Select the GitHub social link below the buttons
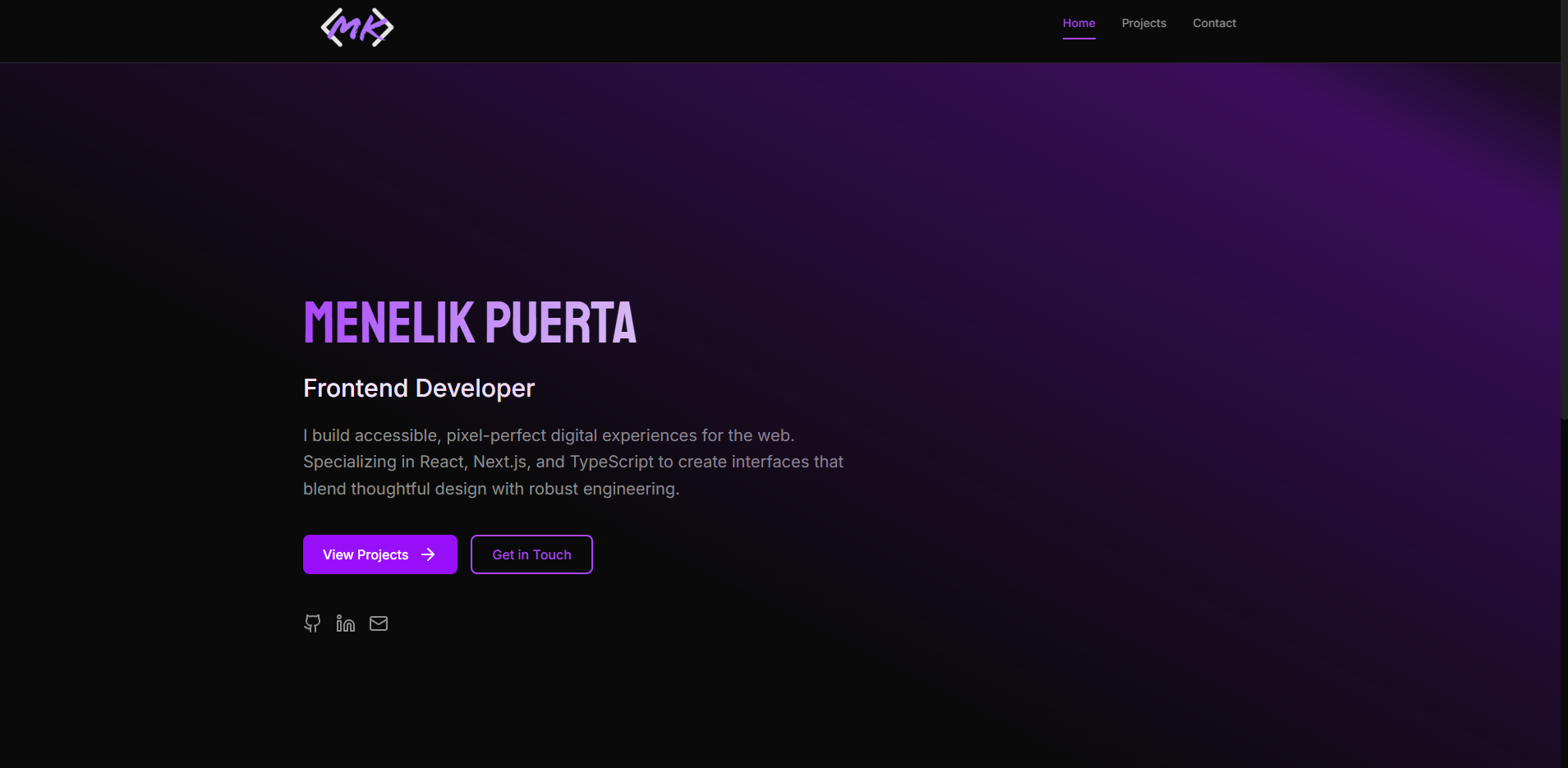Viewport: 1568px width, 768px height. (313, 623)
